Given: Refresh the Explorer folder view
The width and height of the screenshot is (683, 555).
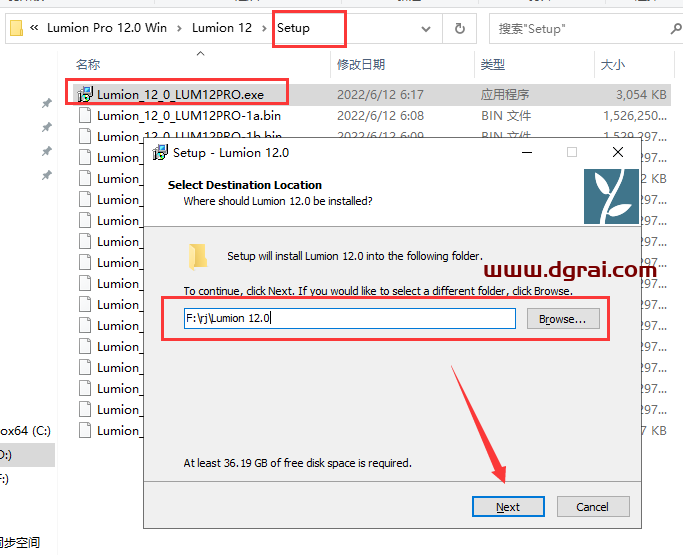Looking at the screenshot, I should click(460, 29).
